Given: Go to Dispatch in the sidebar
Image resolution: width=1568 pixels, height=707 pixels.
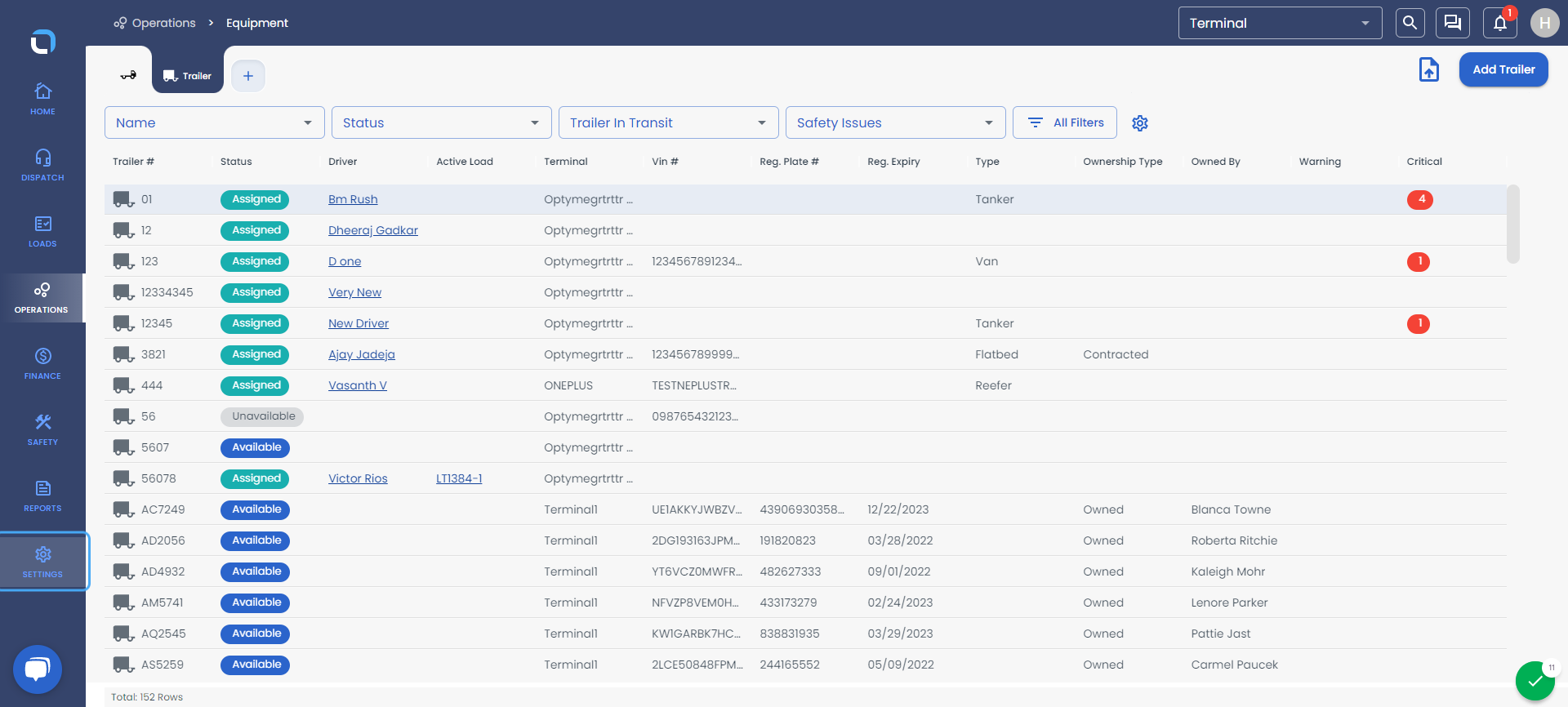Looking at the screenshot, I should point(42,164).
